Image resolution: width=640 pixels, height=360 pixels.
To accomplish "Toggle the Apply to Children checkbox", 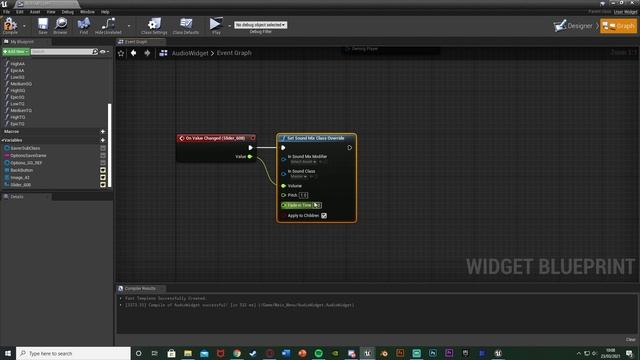I will [x=324, y=216].
